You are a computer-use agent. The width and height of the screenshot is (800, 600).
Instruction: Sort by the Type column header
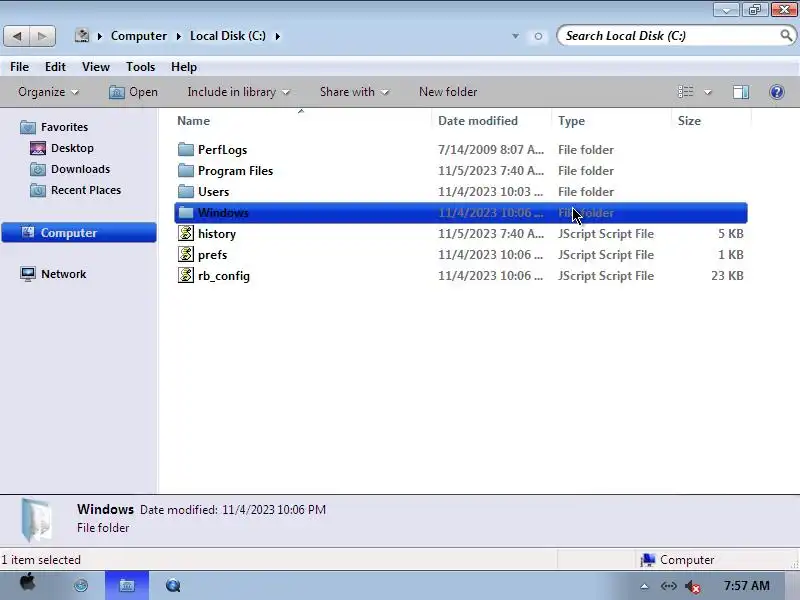click(571, 121)
